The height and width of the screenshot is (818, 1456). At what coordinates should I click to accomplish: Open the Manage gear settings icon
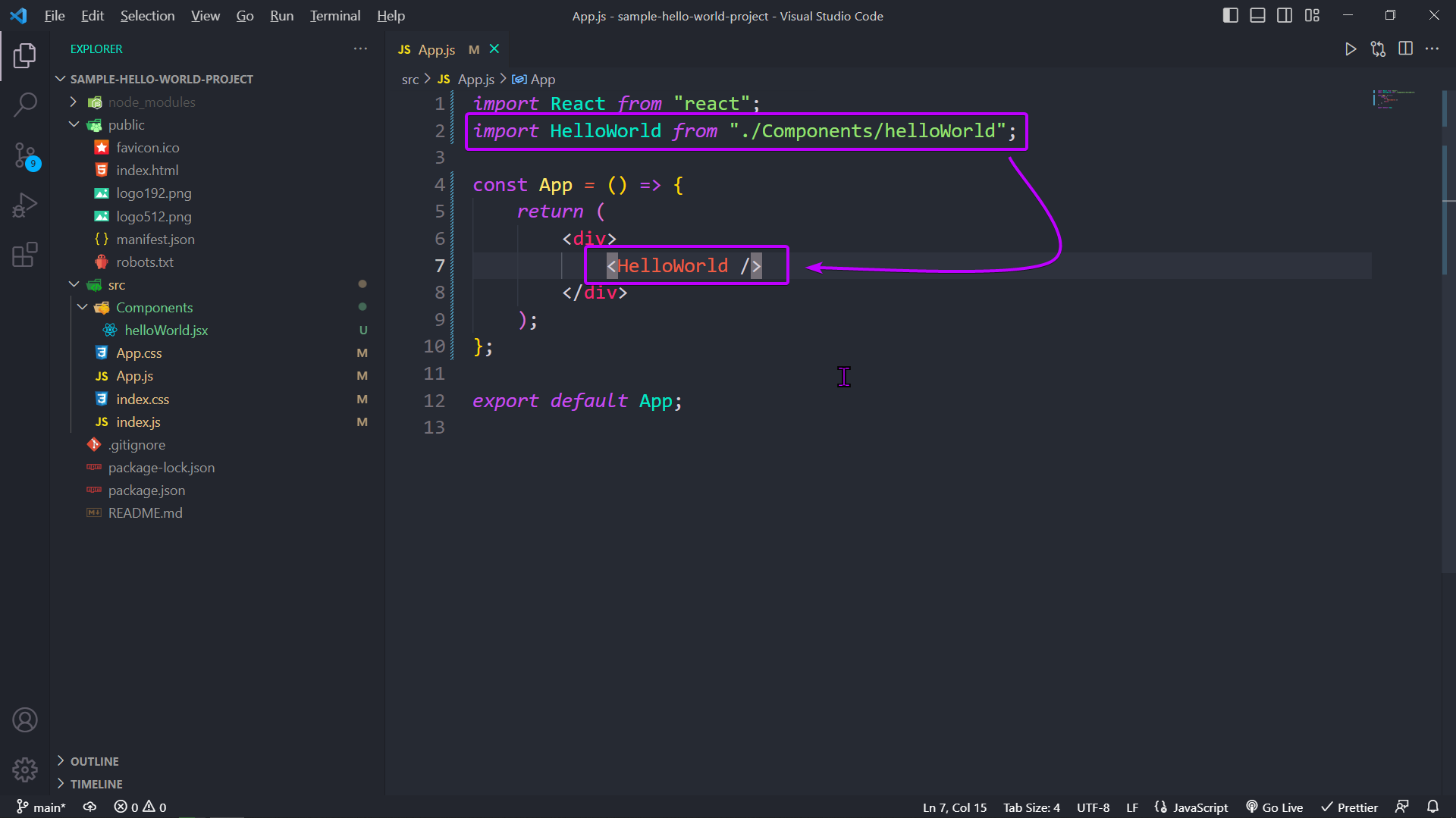[x=25, y=769]
